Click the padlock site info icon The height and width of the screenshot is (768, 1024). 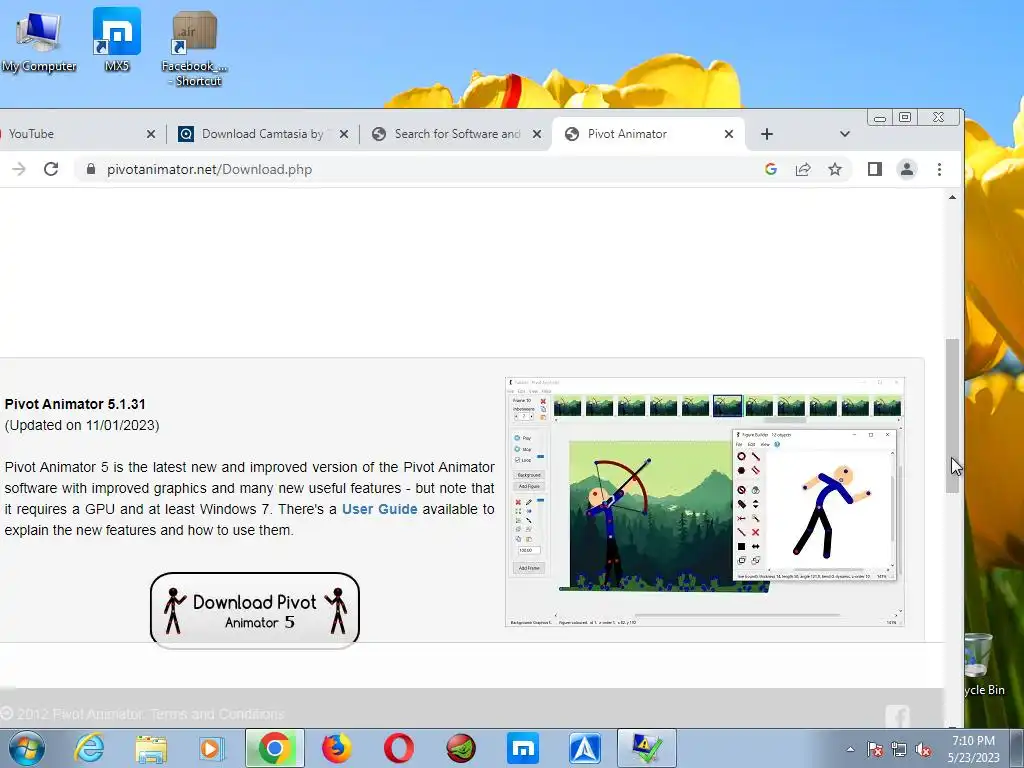click(91, 169)
